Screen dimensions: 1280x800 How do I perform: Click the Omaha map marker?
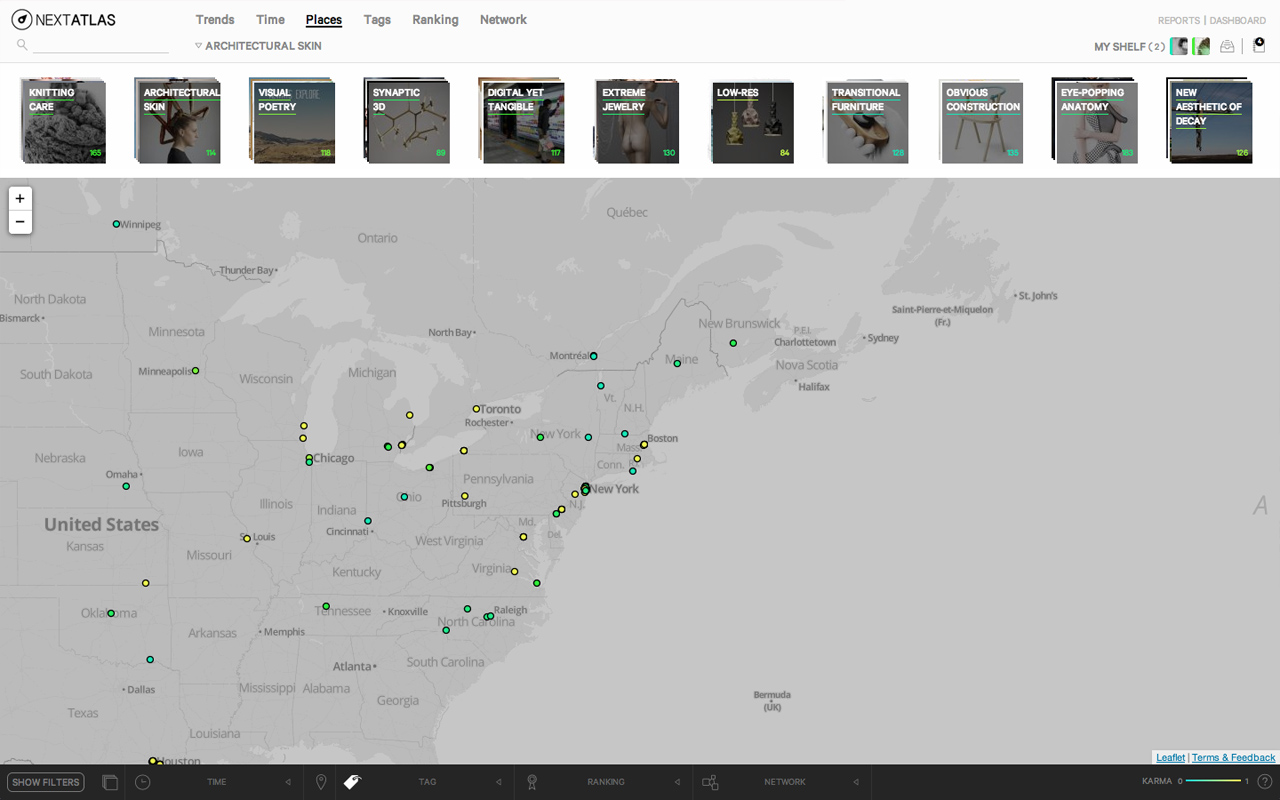click(126, 486)
